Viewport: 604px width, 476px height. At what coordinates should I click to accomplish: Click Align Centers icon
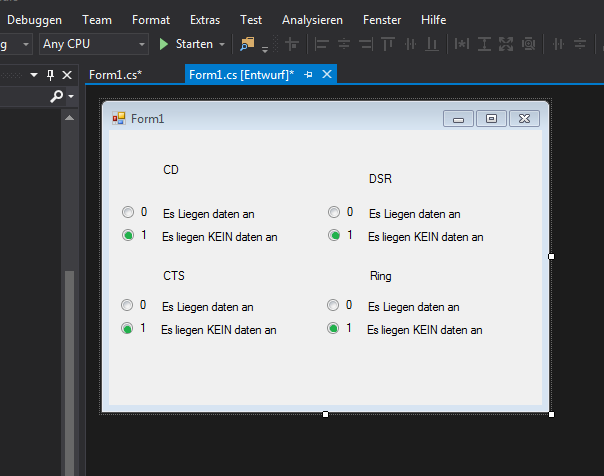(x=344, y=44)
